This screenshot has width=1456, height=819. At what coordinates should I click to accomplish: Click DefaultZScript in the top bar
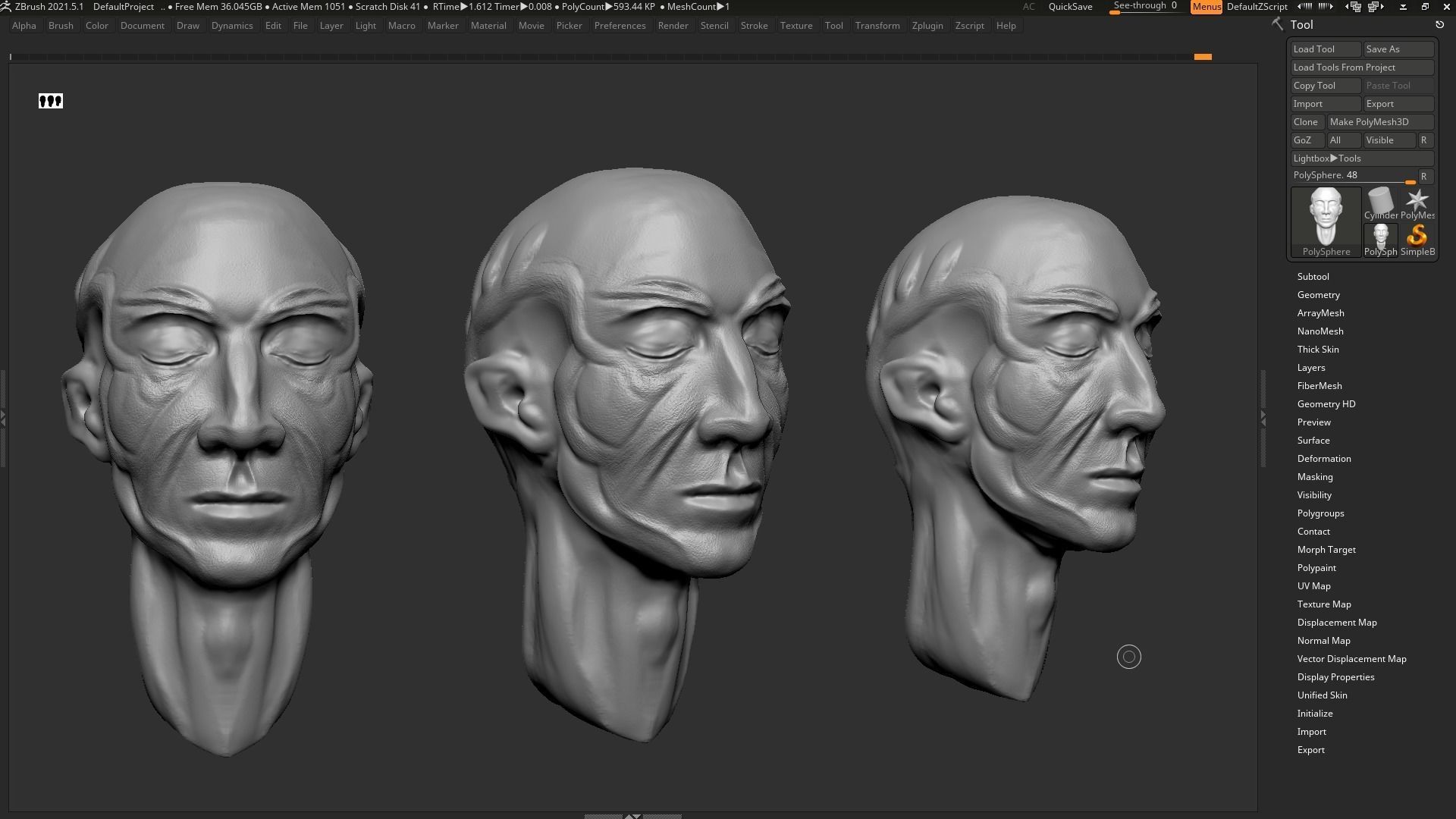(1257, 6)
